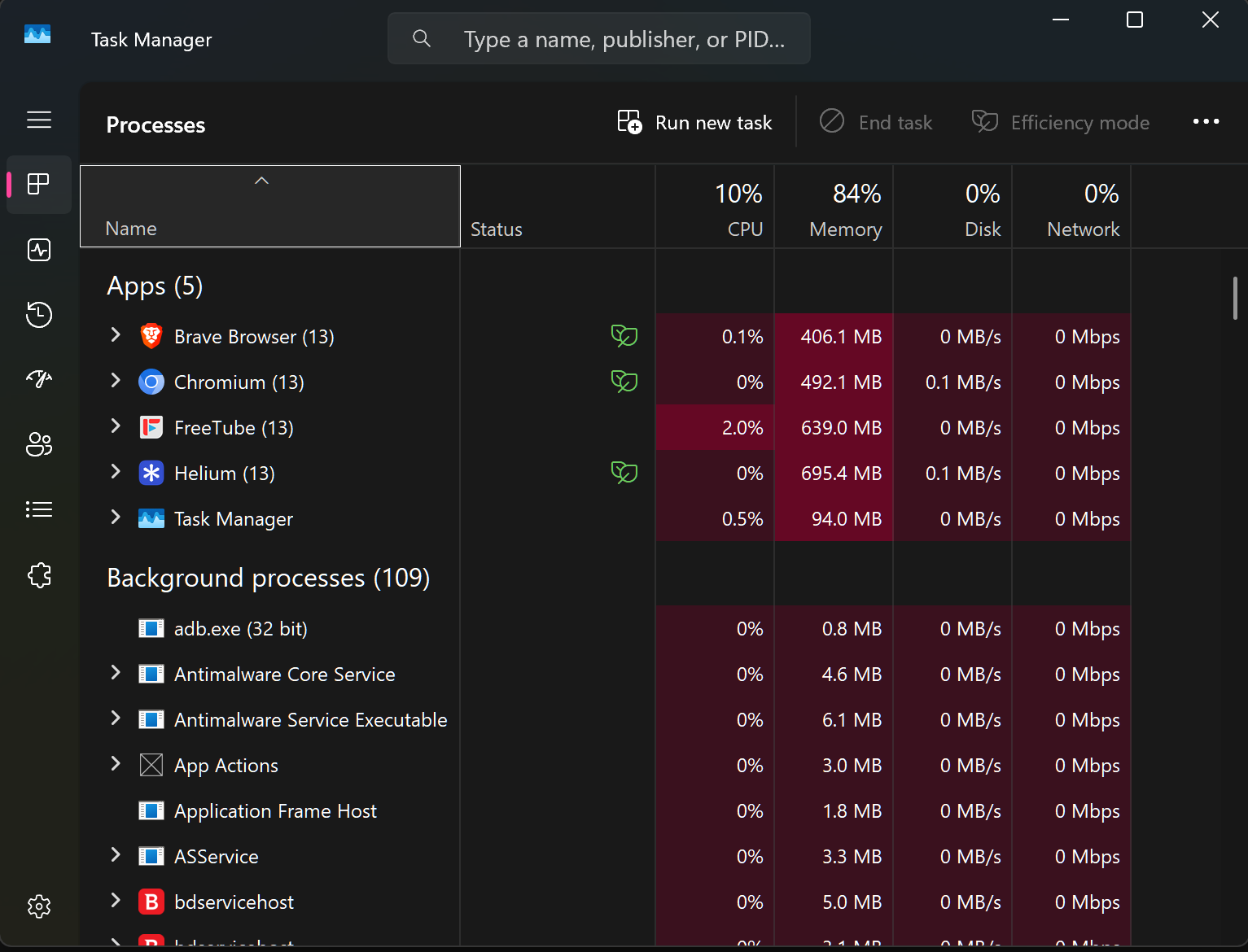1248x952 pixels.
Task: Open the Performance page in sidebar
Action: pos(39,250)
